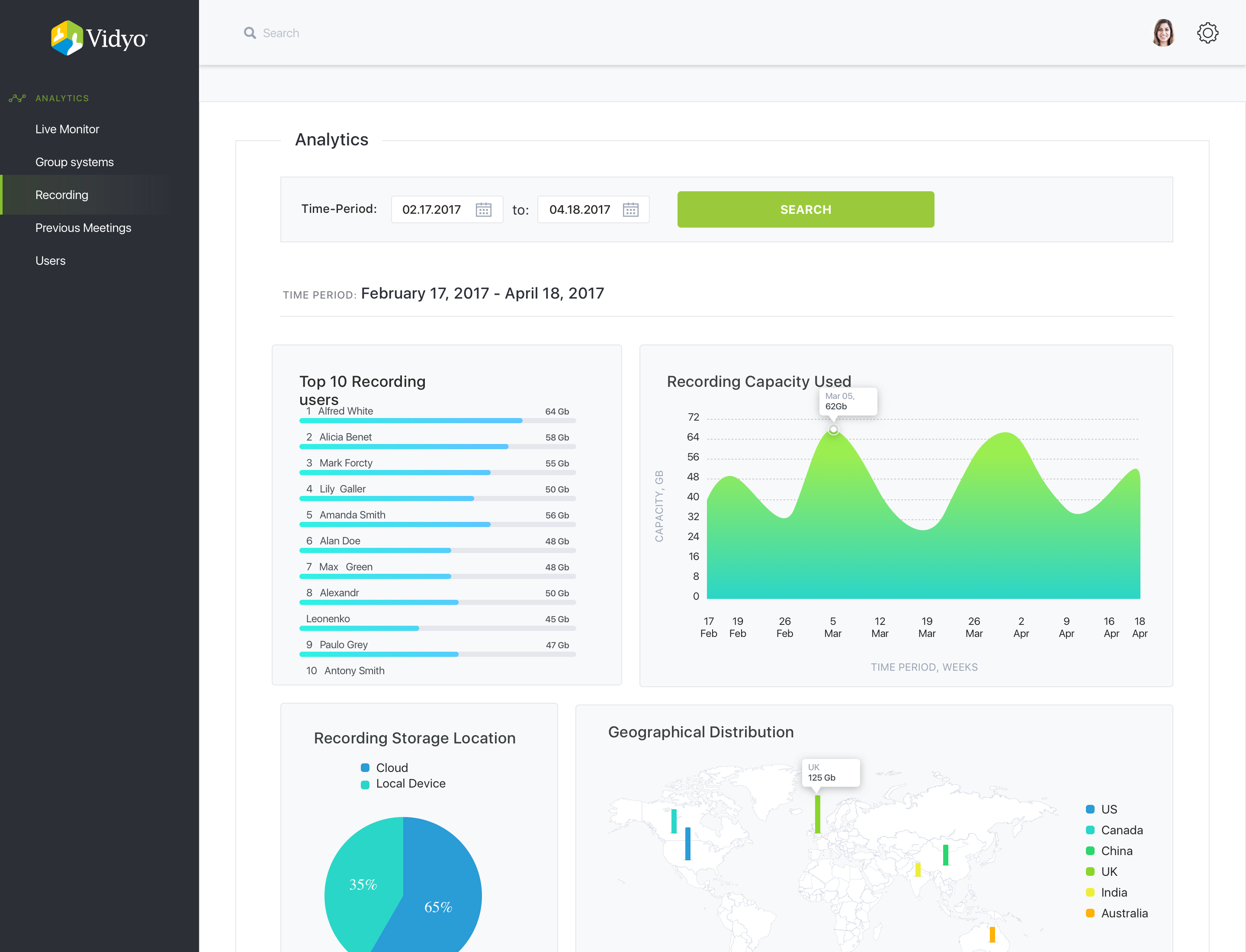1246x952 pixels.
Task: Click the US blue bar on map
Action: [x=688, y=844]
